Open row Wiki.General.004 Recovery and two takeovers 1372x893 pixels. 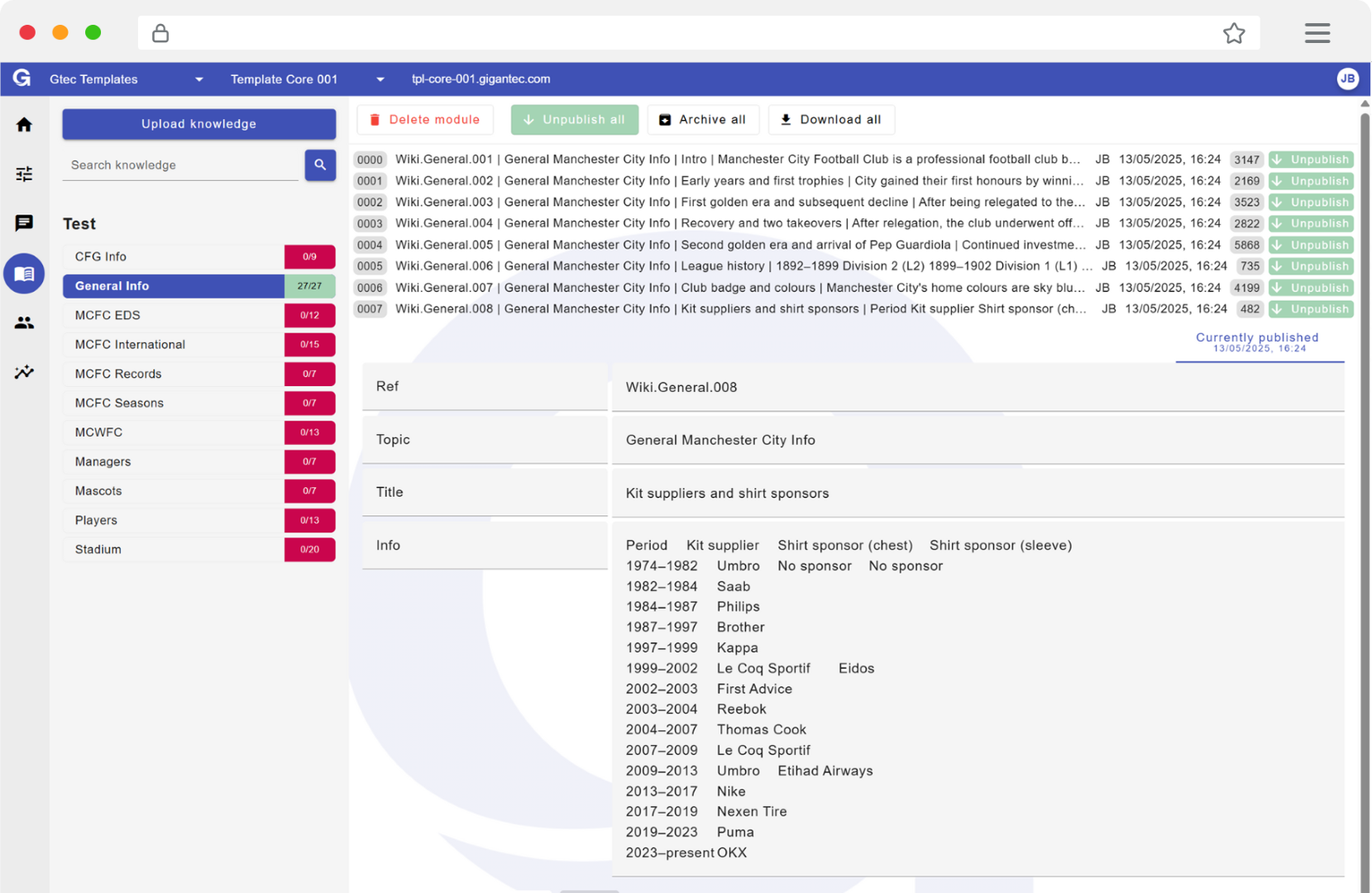tap(740, 224)
